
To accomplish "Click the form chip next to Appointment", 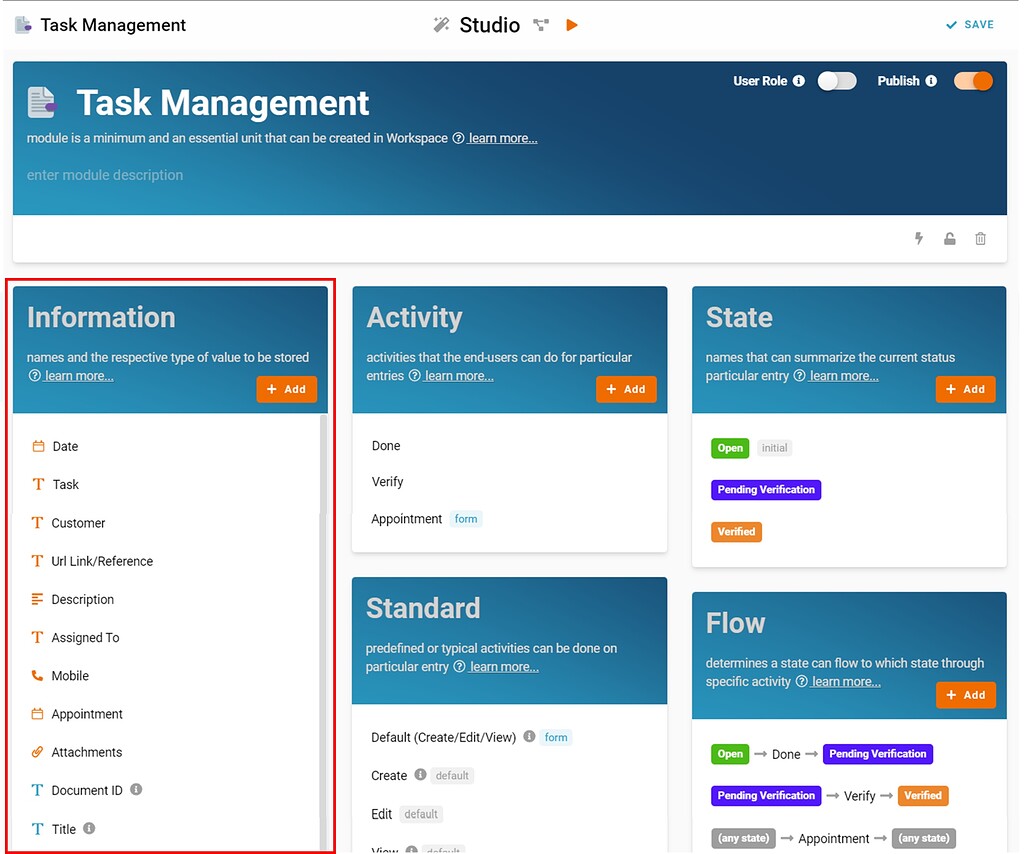I will click(x=466, y=518).
